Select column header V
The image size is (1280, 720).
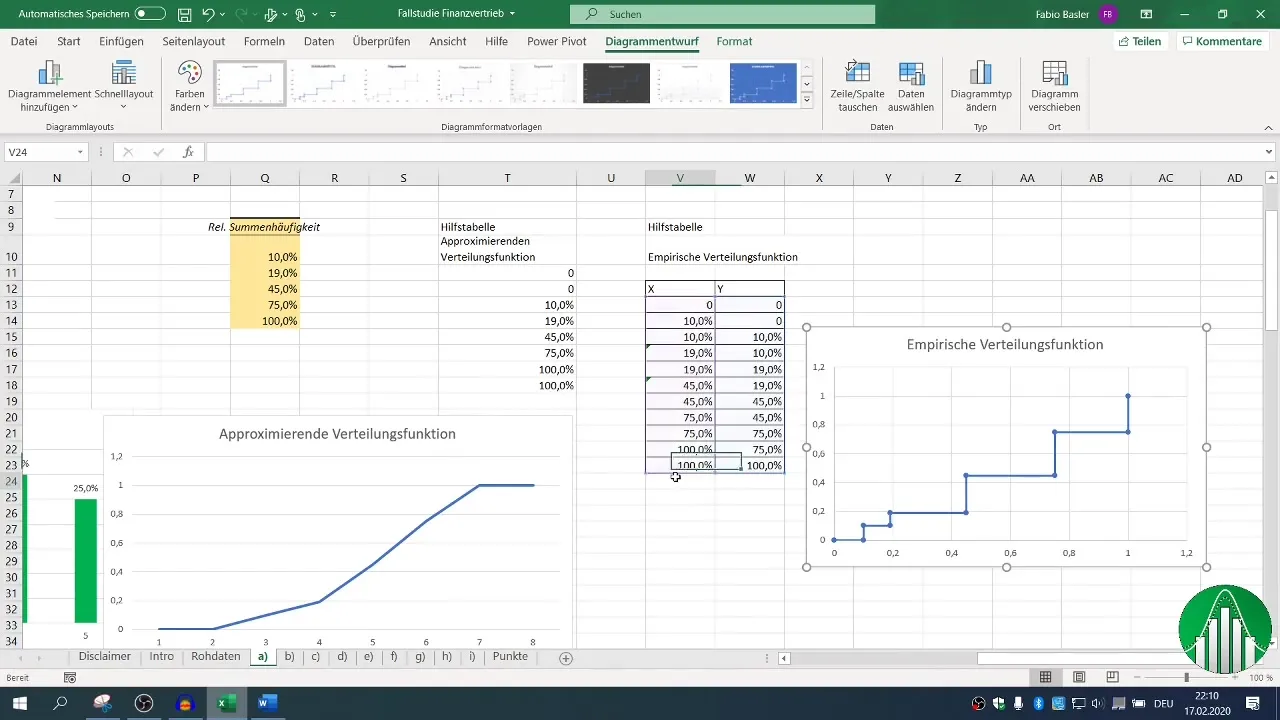(680, 177)
